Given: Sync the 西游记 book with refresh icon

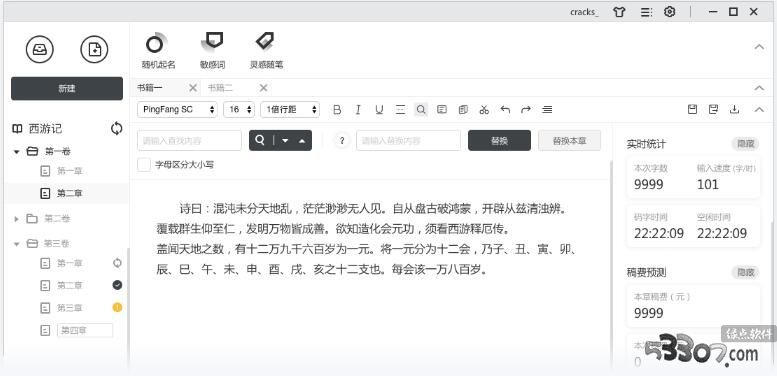Looking at the screenshot, I should click(116, 129).
